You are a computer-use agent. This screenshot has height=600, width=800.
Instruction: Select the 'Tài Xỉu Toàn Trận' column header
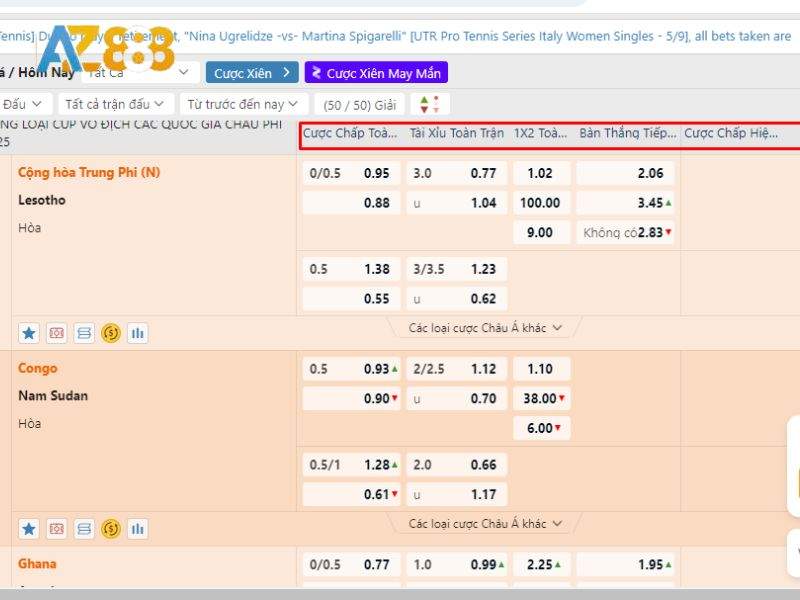point(456,133)
